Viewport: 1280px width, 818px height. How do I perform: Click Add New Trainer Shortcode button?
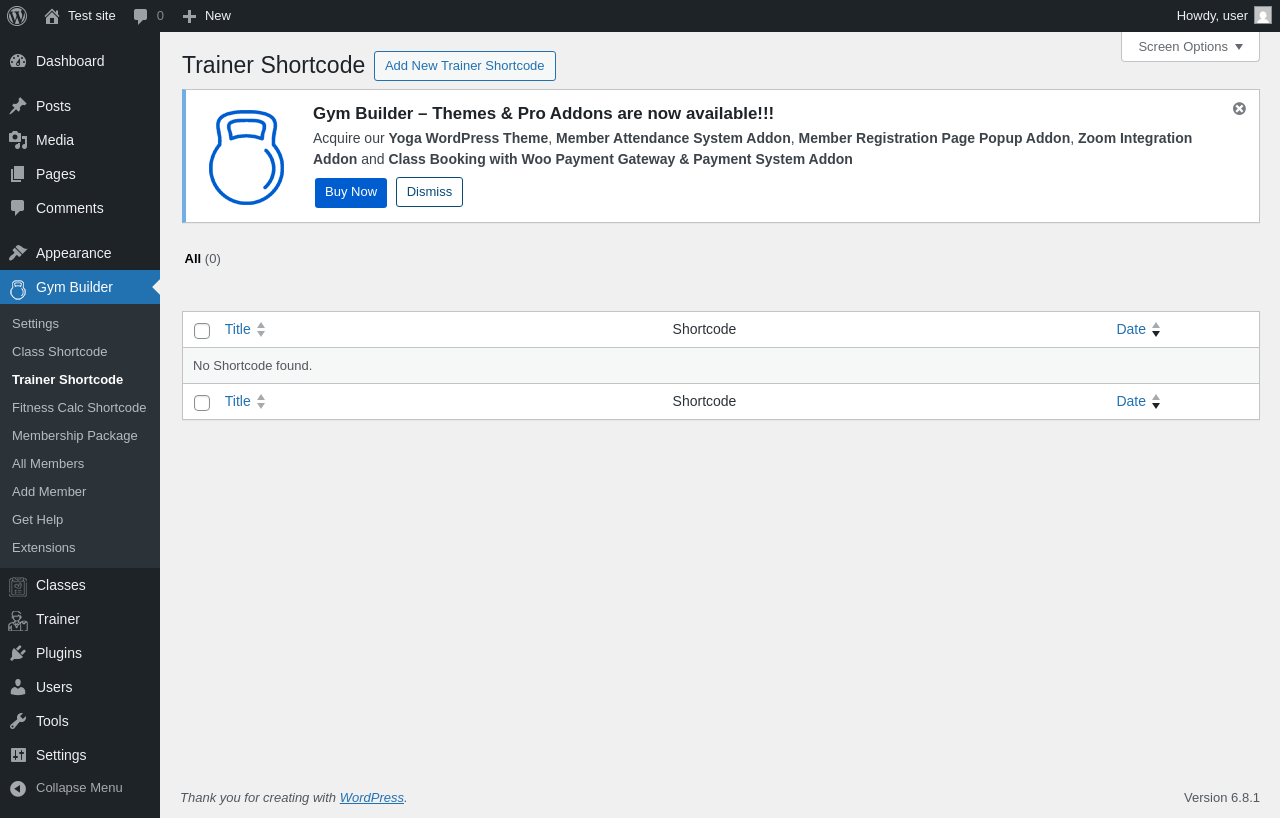(465, 66)
